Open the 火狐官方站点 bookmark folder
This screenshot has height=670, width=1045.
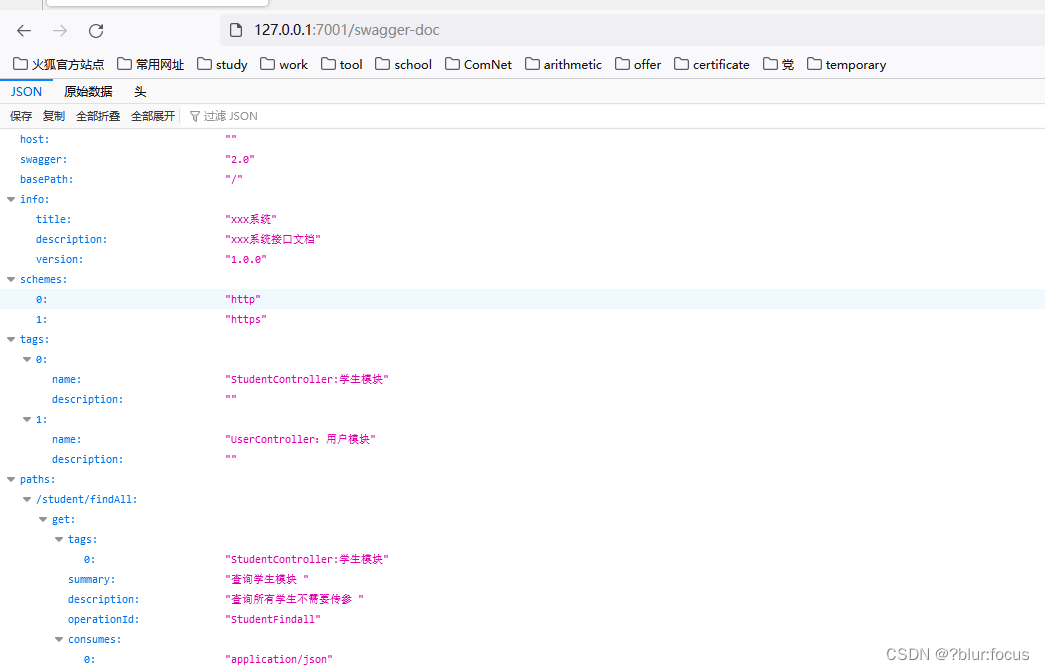(x=59, y=65)
